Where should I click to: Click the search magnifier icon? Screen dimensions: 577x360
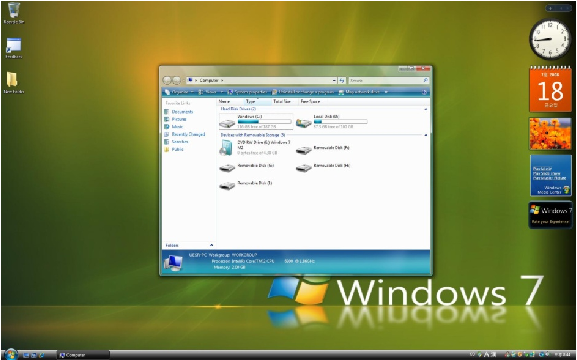point(425,80)
